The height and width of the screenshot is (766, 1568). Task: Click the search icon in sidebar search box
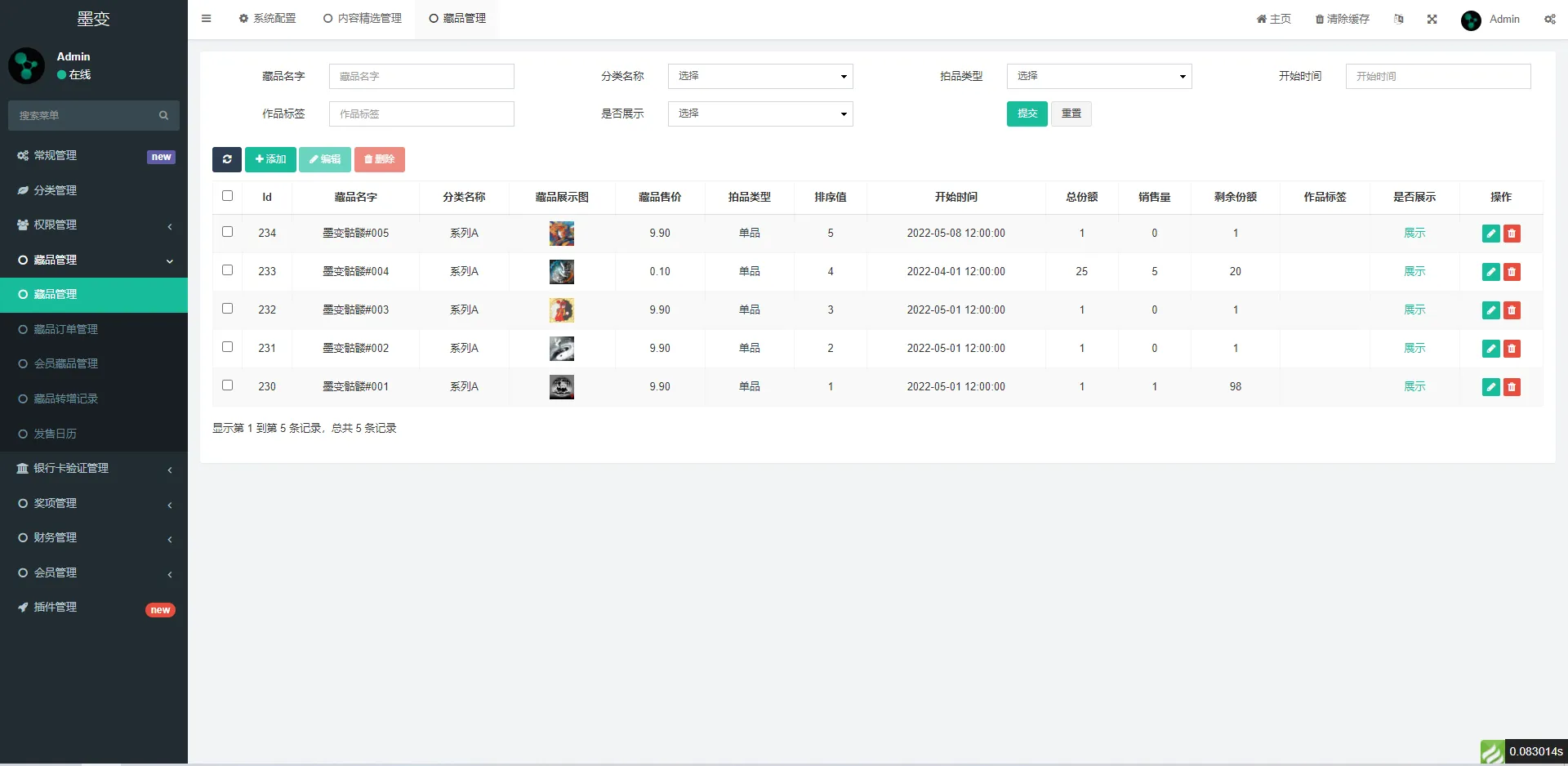point(163,116)
